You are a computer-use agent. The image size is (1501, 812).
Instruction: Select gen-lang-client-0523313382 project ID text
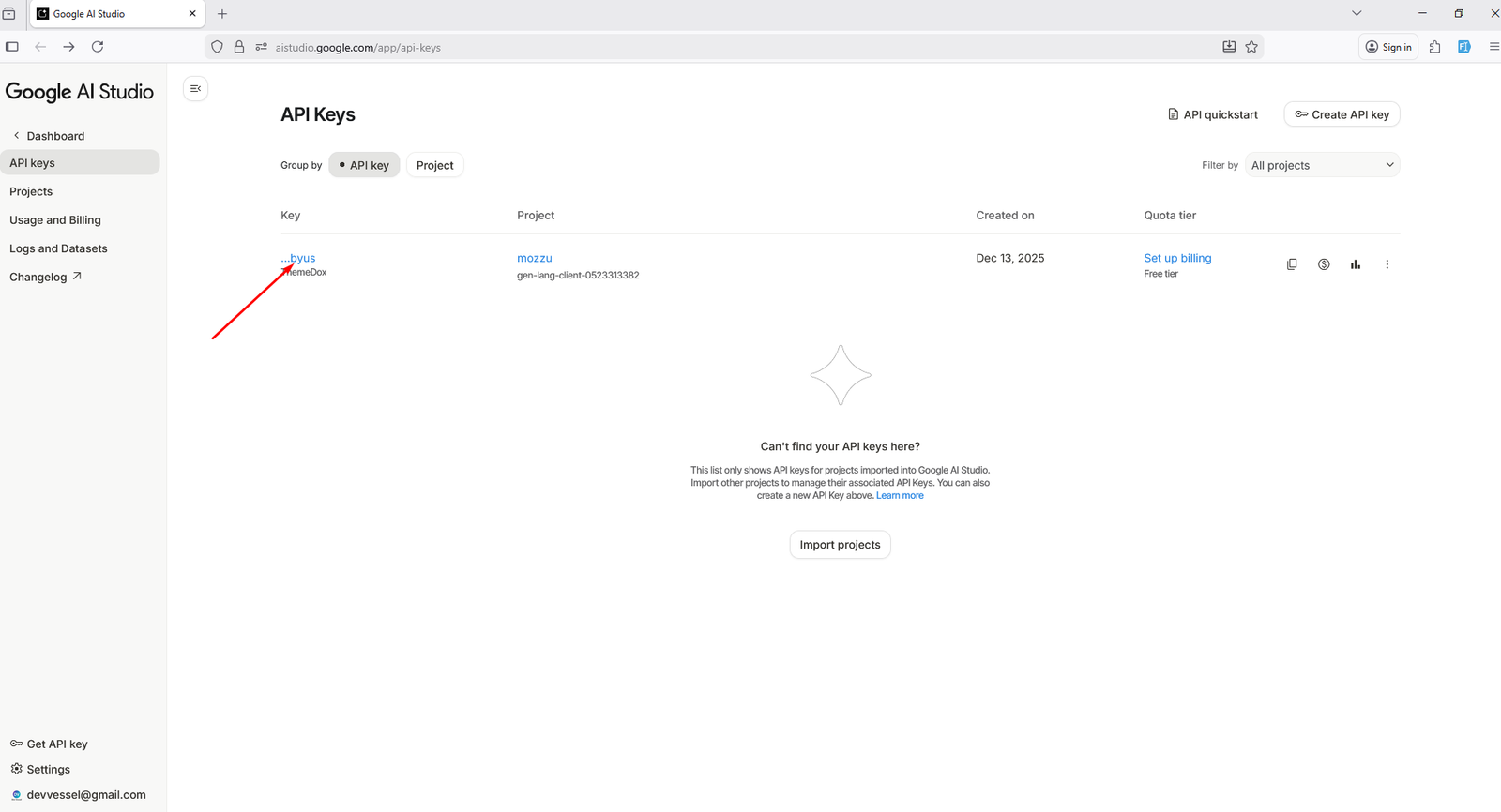point(578,275)
